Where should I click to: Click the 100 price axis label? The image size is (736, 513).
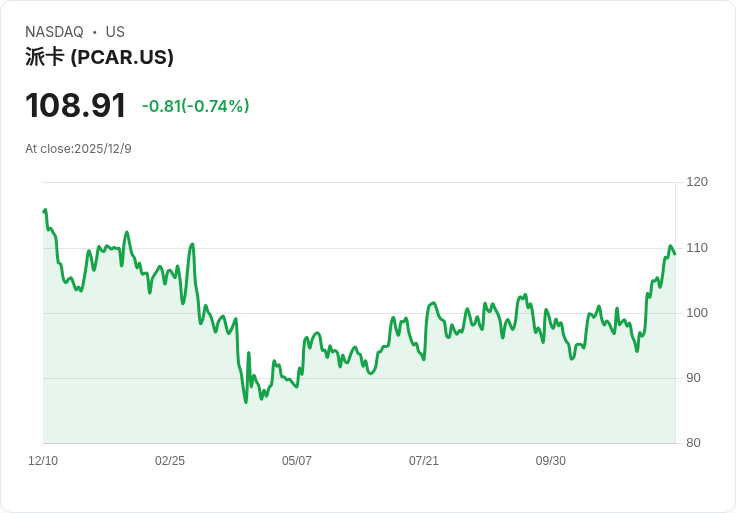[697, 313]
